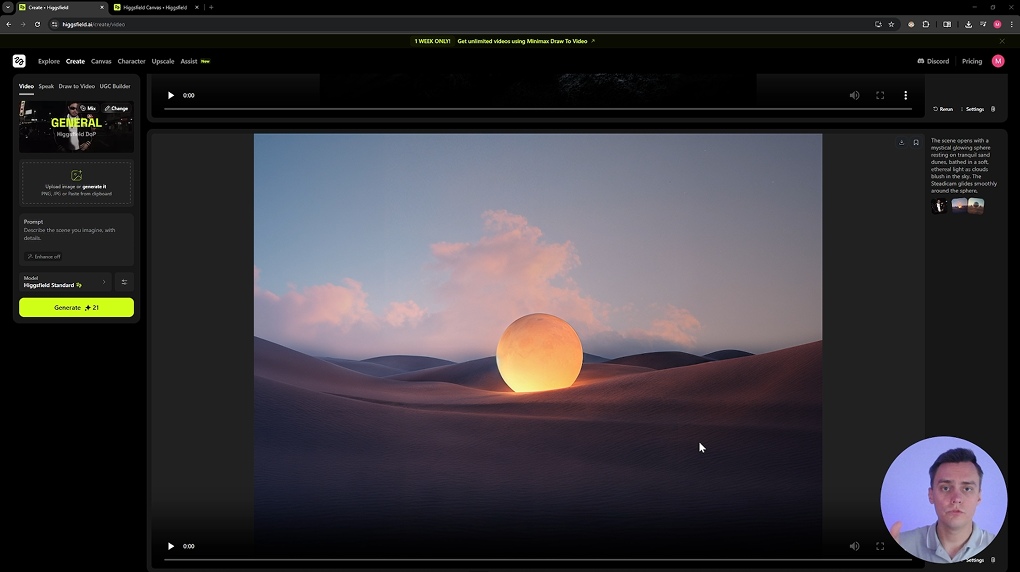Screen dimensions: 1020x572
Task: Click the screen cast icon in the address bar
Action: click(878, 24)
